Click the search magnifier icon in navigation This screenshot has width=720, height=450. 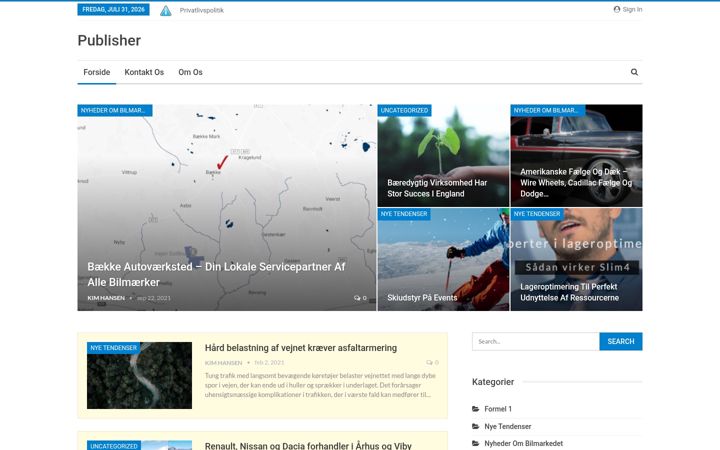tap(634, 72)
